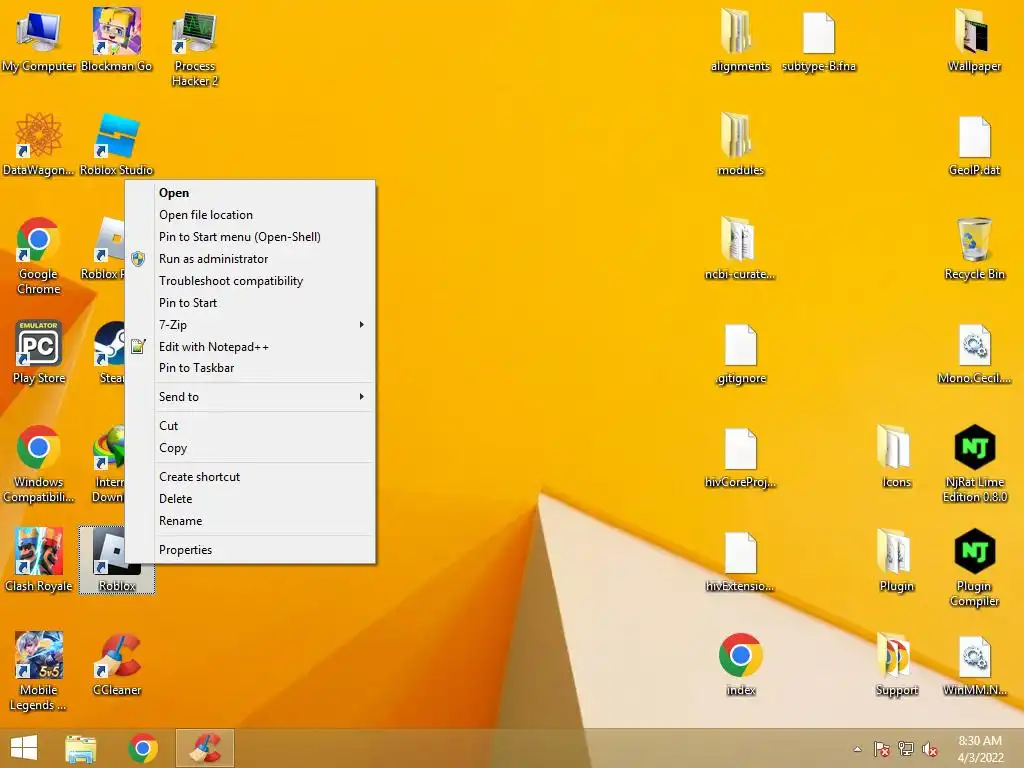Choose Create shortcut
This screenshot has height=768, width=1024.
pyautogui.click(x=264, y=477)
